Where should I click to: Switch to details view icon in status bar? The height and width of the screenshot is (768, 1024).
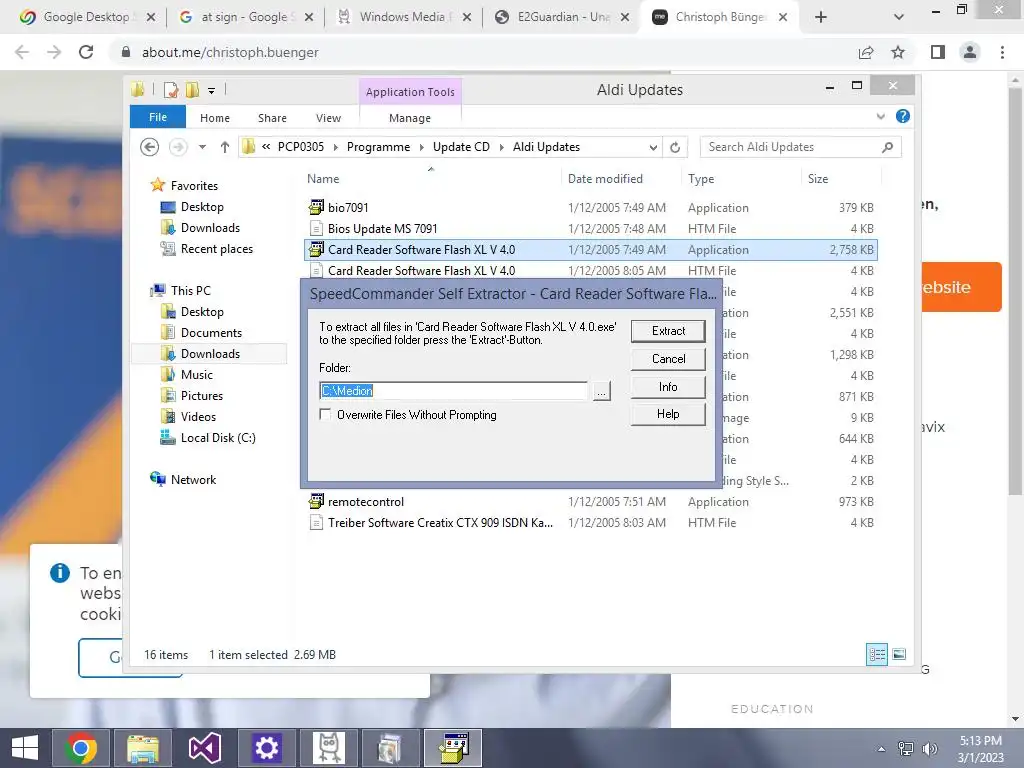(x=876, y=654)
